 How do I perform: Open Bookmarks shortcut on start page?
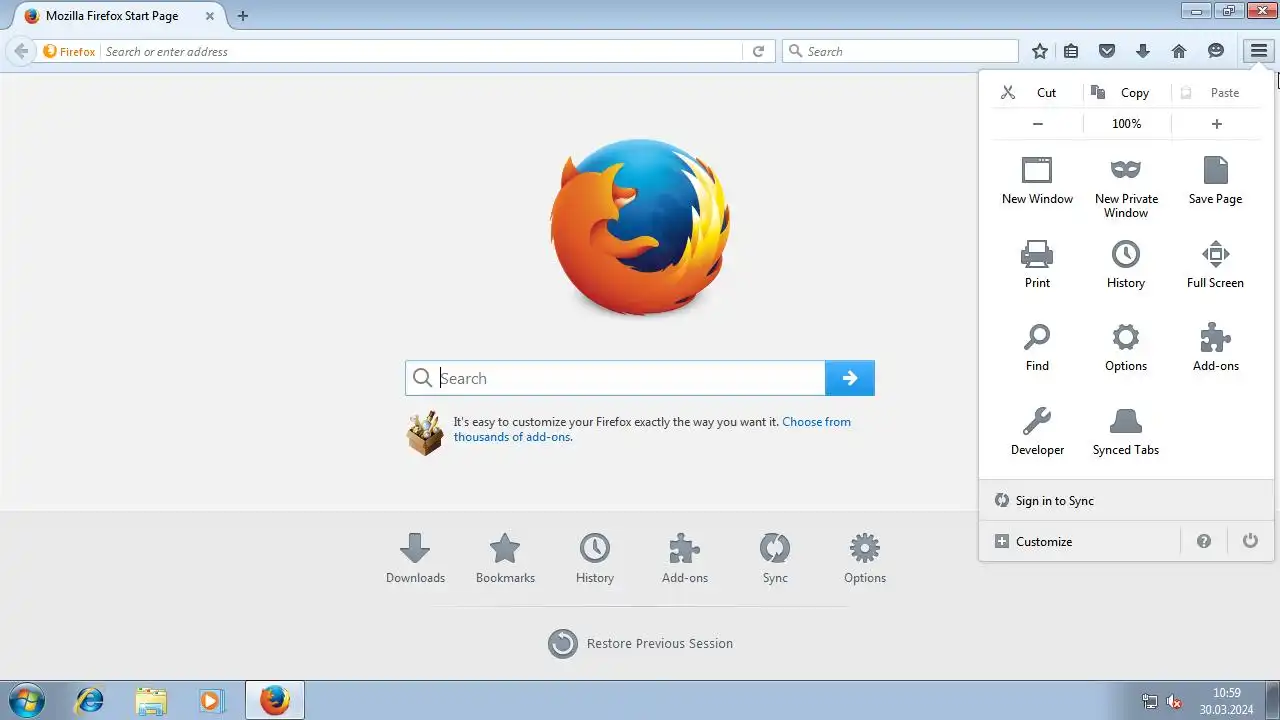pyautogui.click(x=505, y=558)
